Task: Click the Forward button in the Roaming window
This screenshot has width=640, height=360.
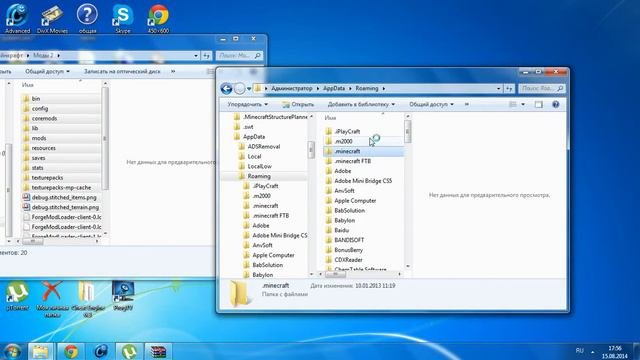Action: (240, 88)
